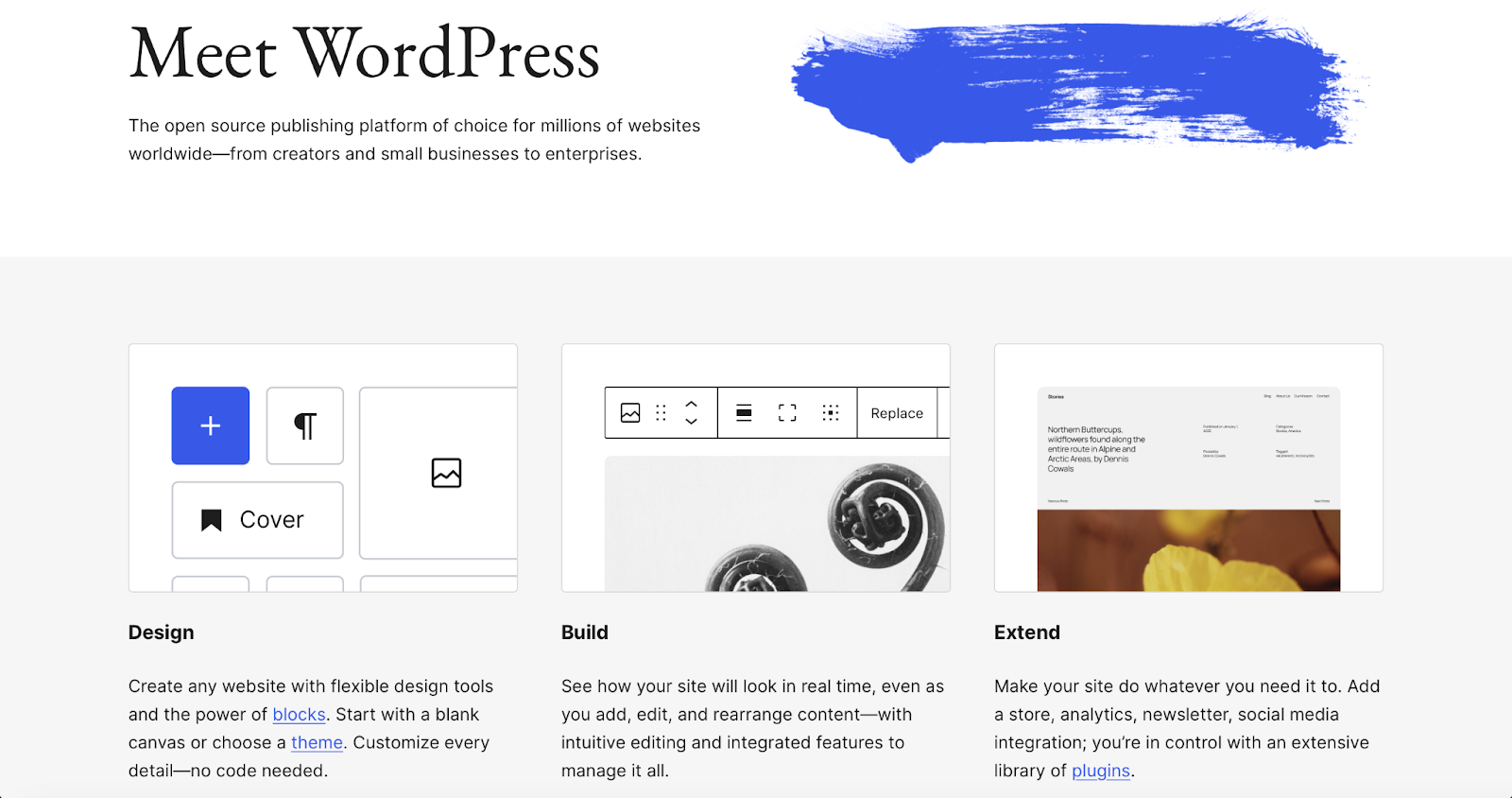Open the theme link

[317, 743]
